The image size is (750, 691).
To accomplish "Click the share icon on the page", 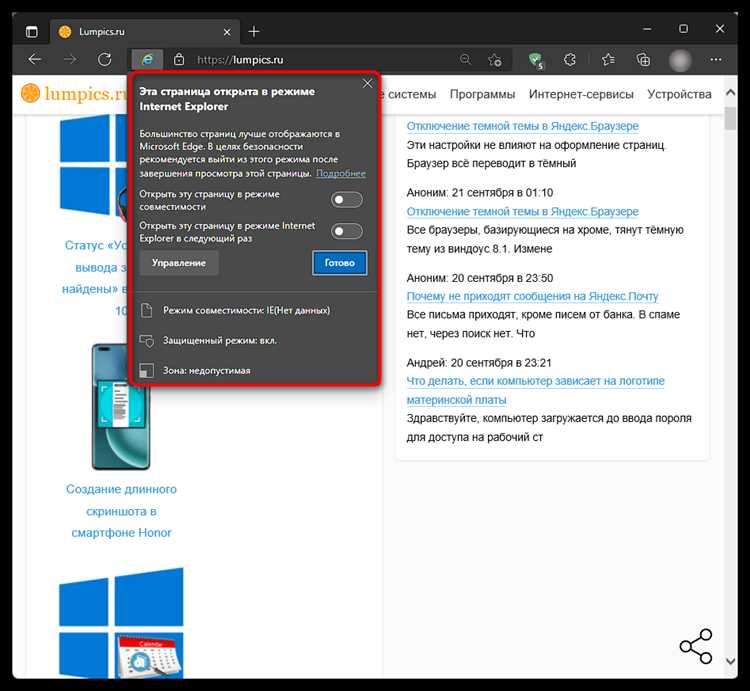I will [x=696, y=646].
